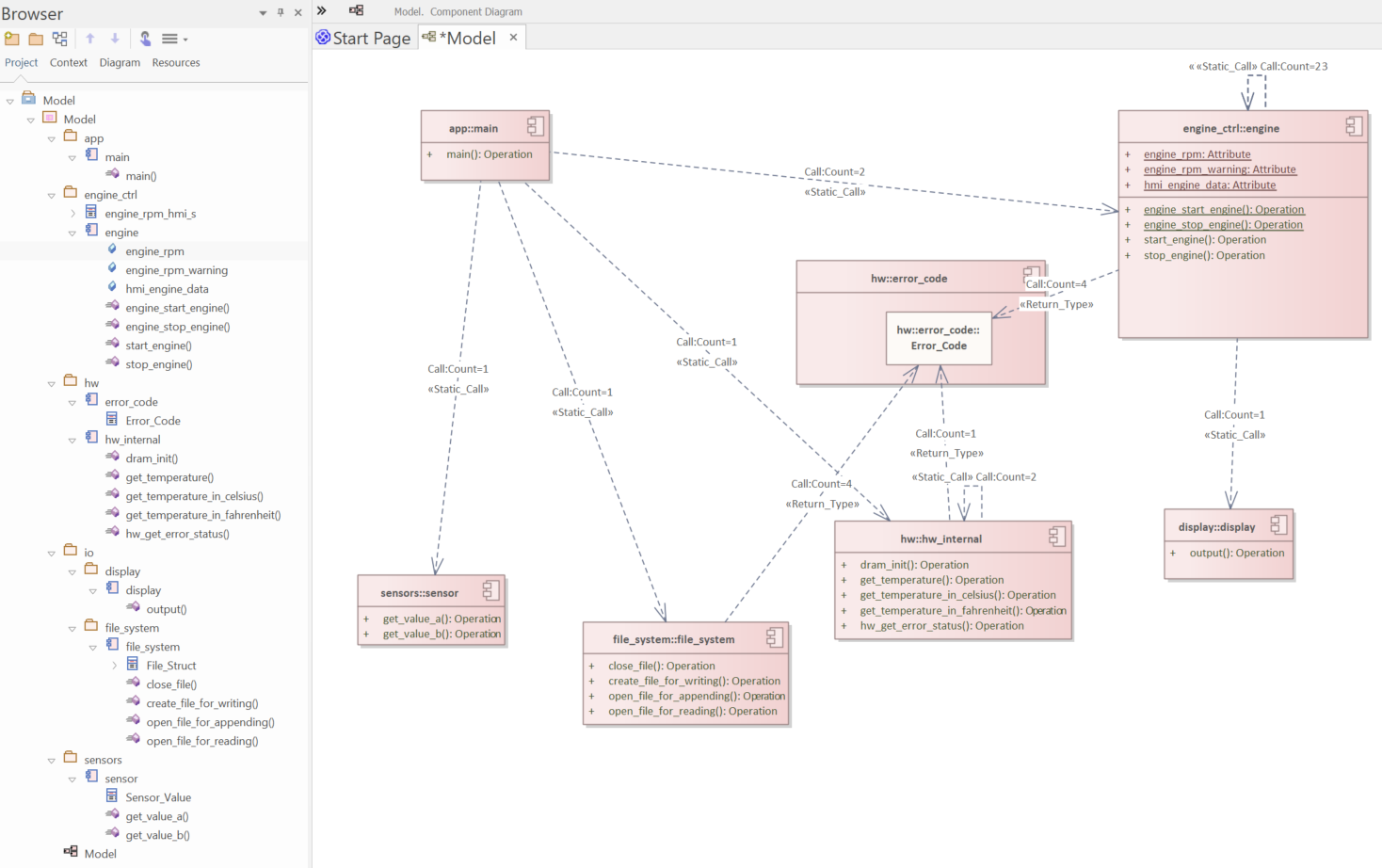Click component icon on display::display box

(1278, 524)
